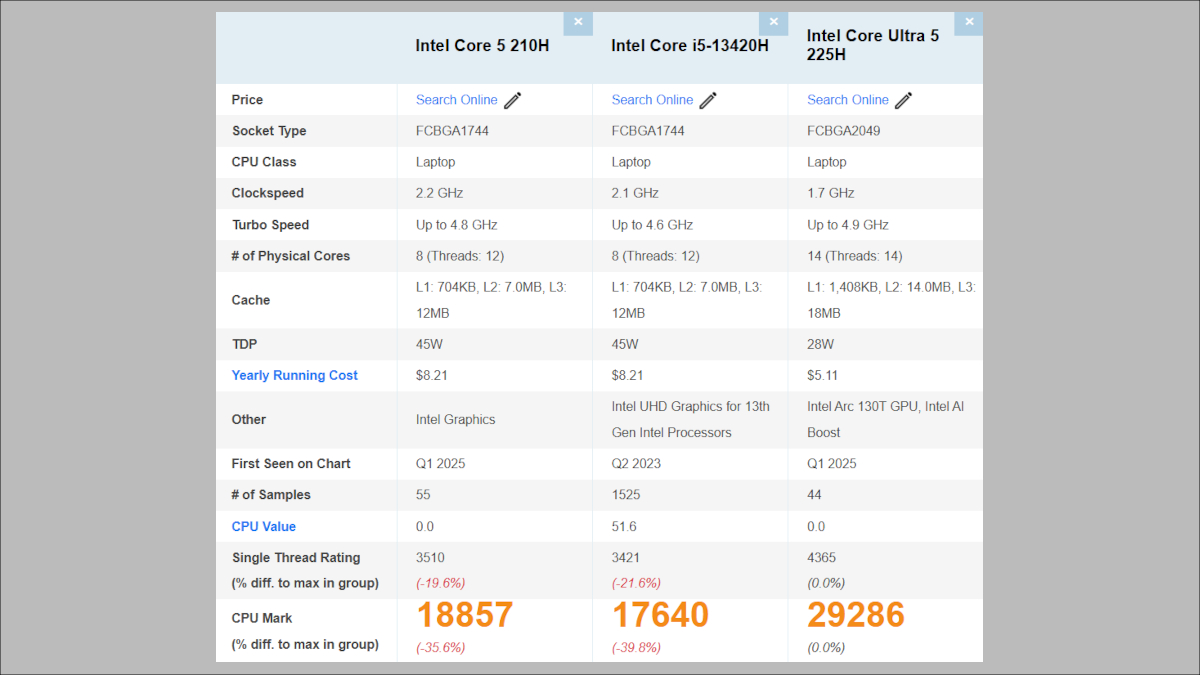Viewport: 1200px width, 675px height.
Task: Click the CPU Value link
Action: 264,527
